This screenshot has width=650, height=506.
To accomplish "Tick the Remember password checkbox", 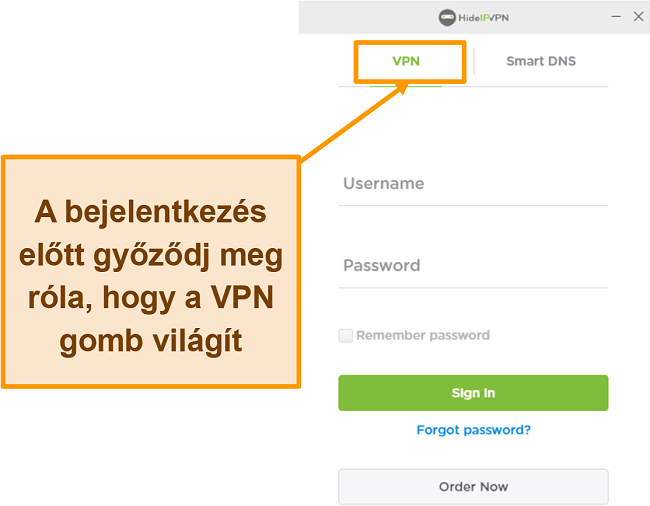I will 345,335.
